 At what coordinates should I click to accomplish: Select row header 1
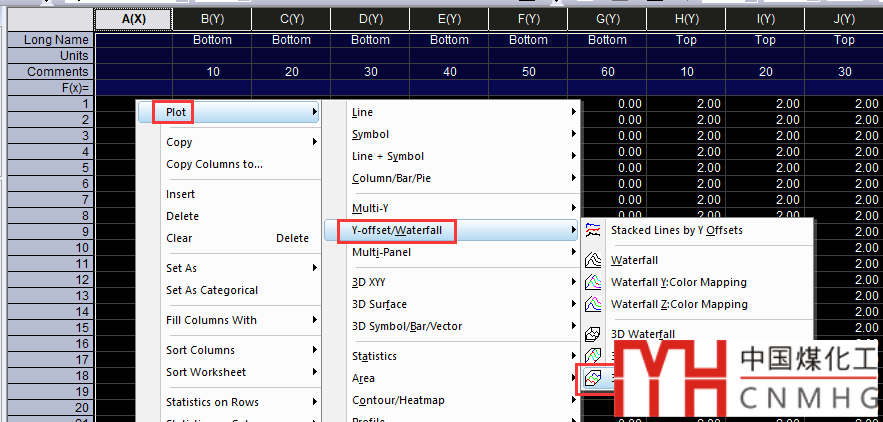pos(51,104)
